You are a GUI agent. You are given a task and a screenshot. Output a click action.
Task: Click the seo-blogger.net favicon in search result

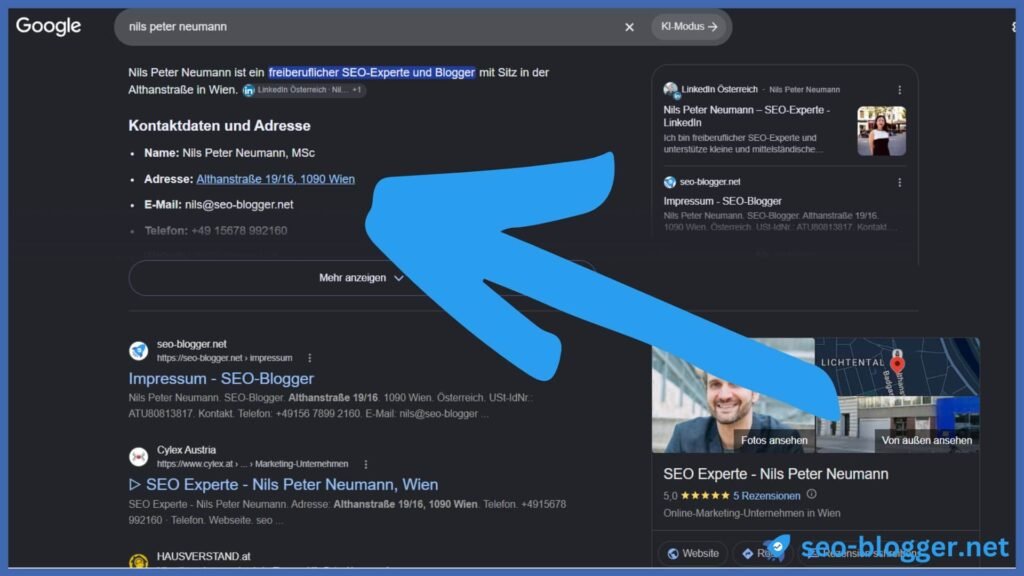click(138, 351)
